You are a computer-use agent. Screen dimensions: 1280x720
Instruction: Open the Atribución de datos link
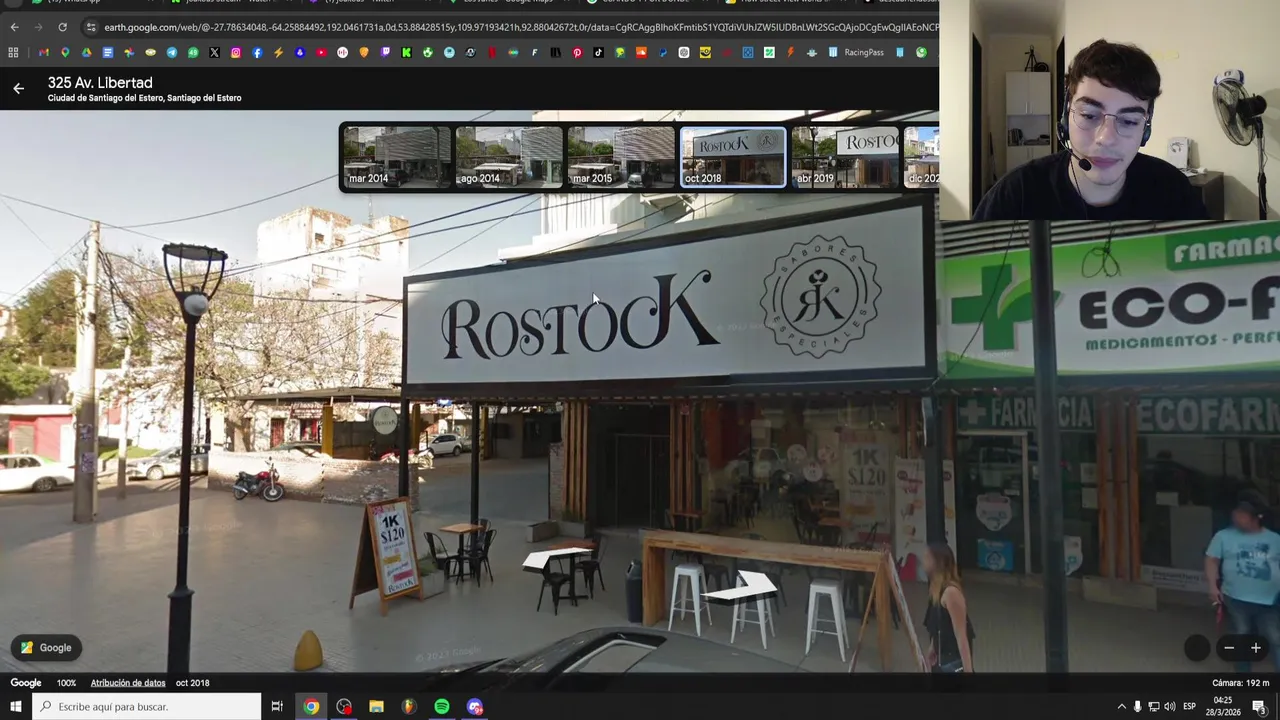(x=128, y=683)
